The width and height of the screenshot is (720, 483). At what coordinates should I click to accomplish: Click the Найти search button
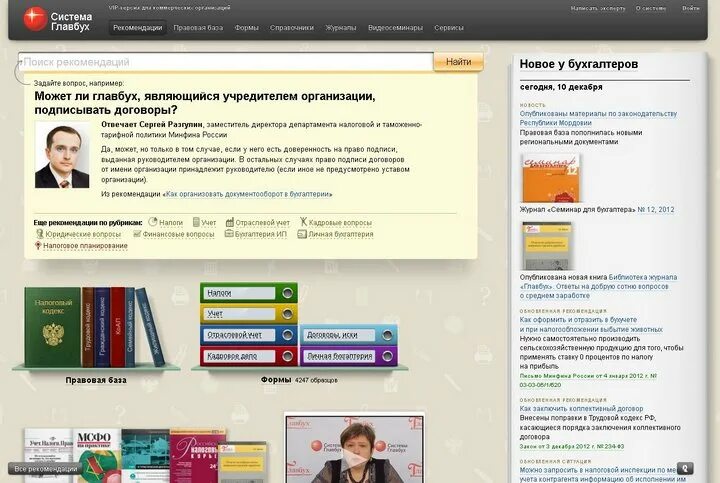tap(458, 62)
